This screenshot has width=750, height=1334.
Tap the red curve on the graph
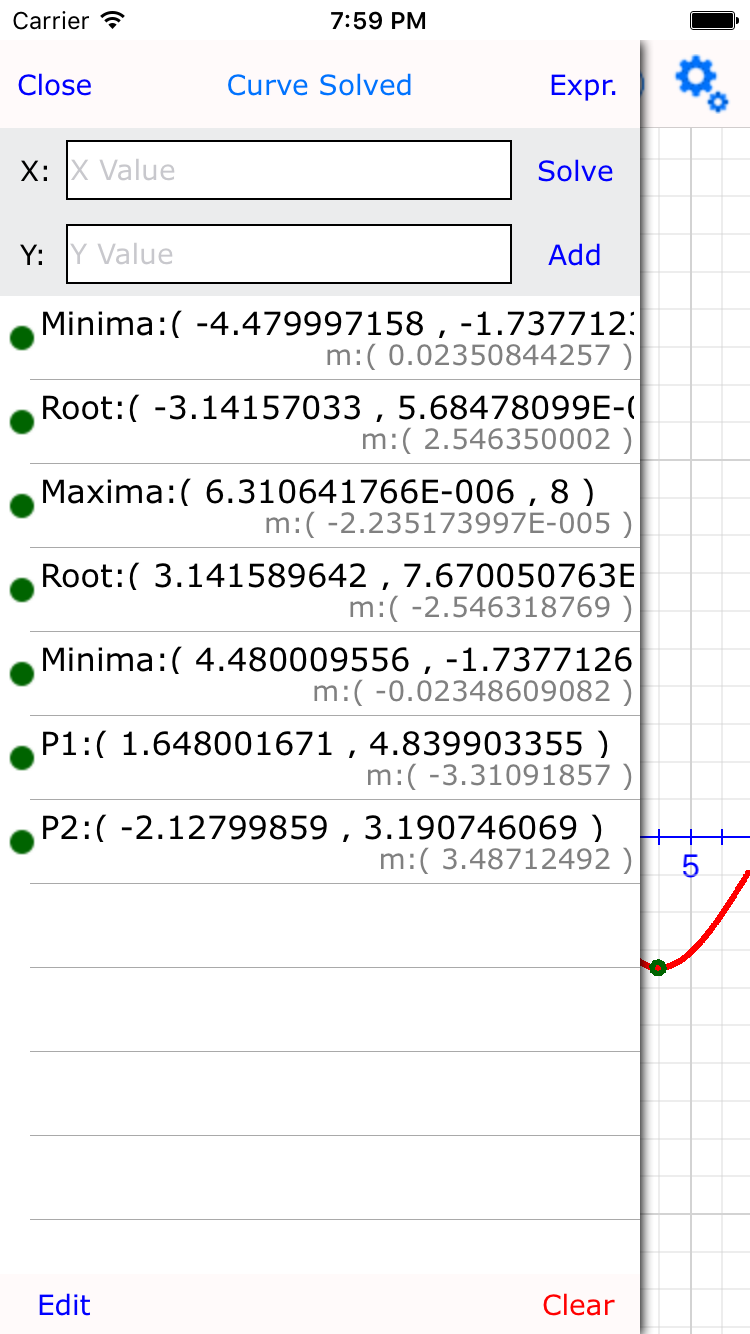[710, 926]
